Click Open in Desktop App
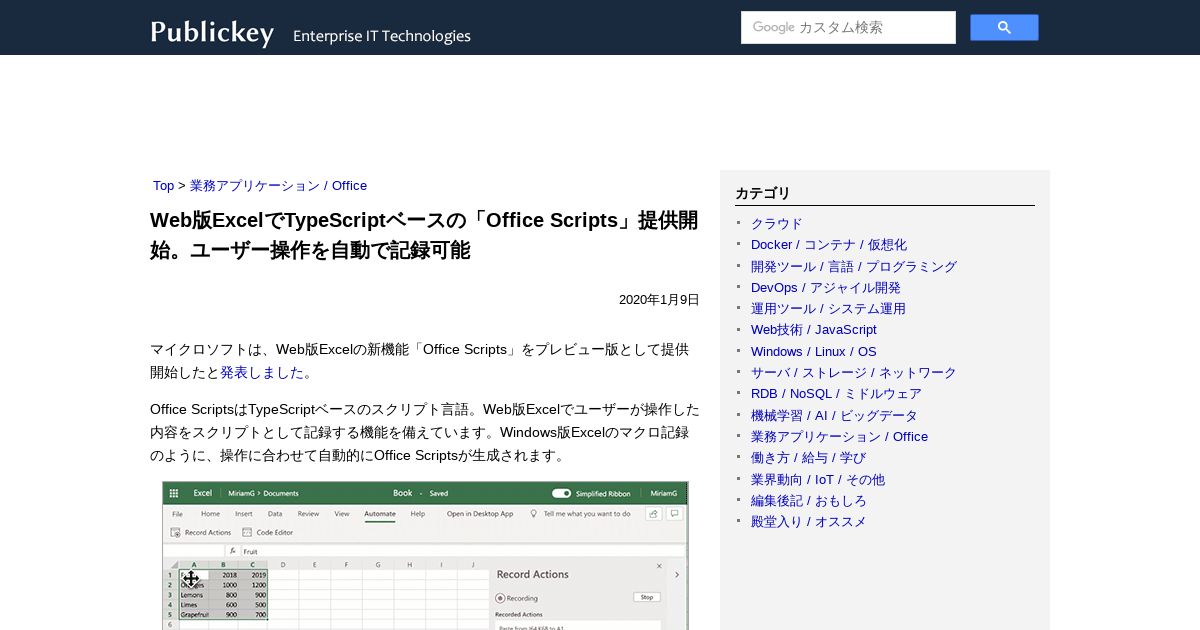This screenshot has width=1200, height=630. 480,514
